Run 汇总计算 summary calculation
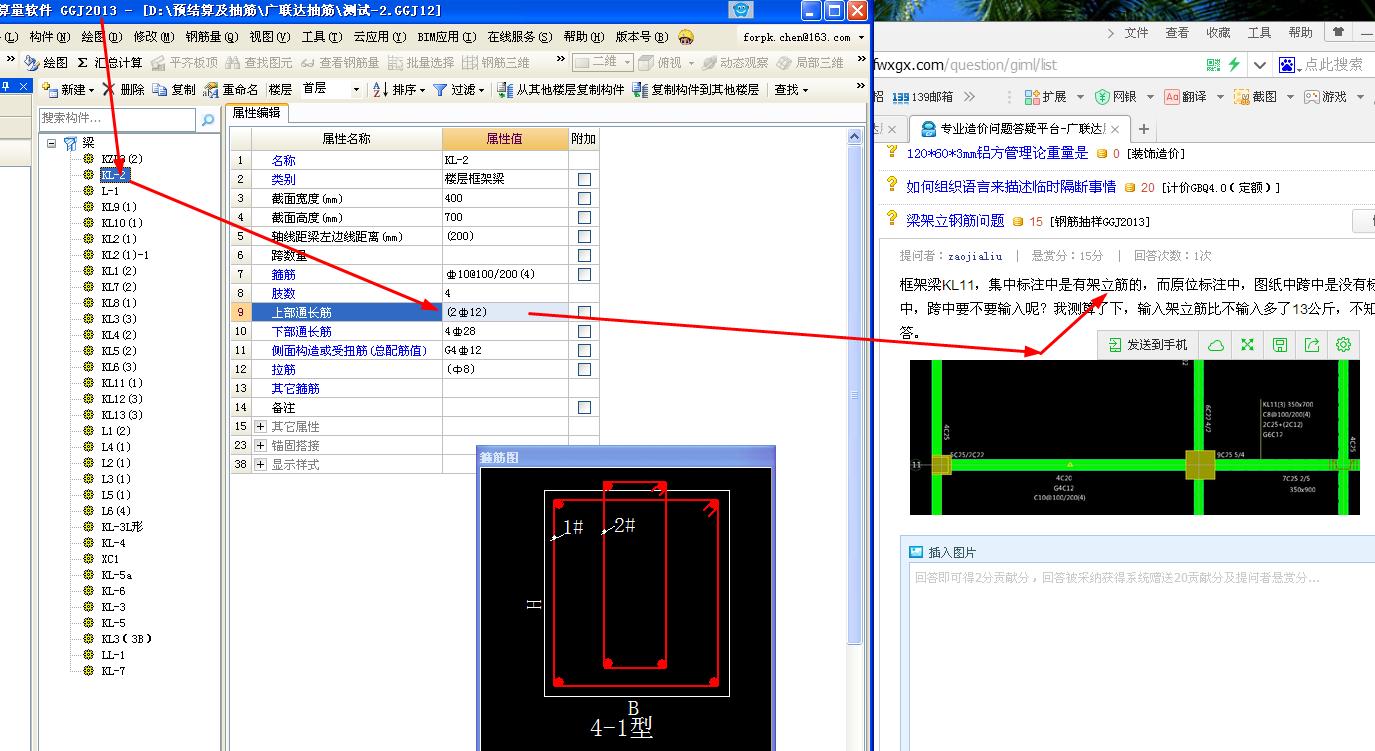The width and height of the screenshot is (1375, 751). click(110, 62)
